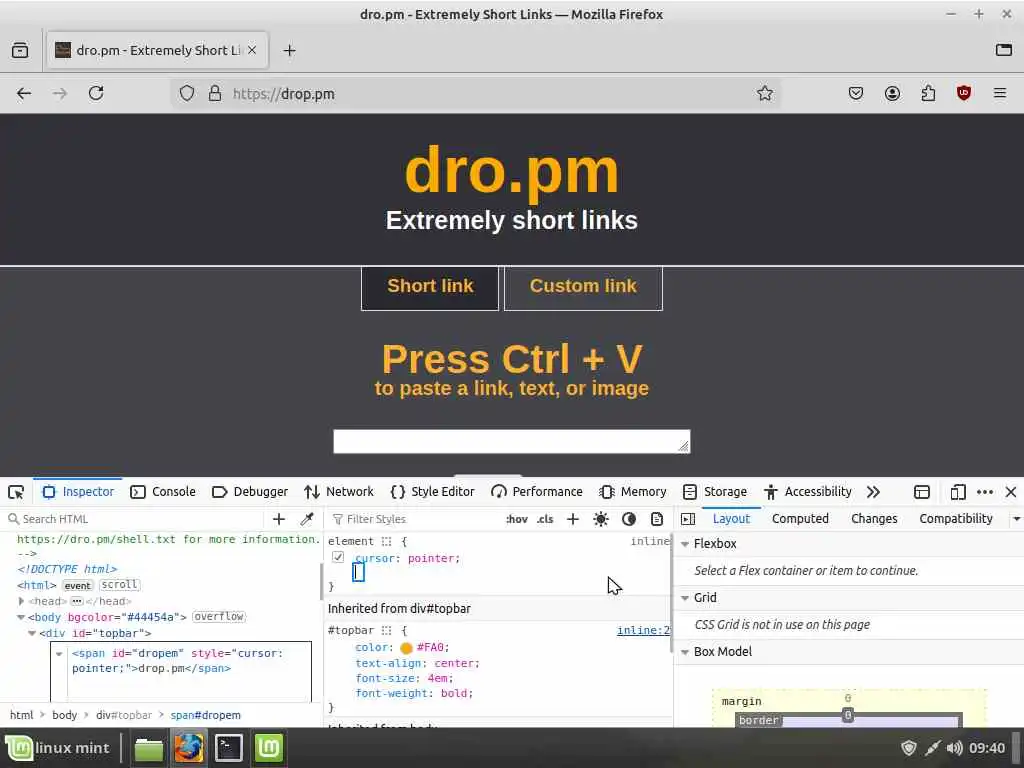Toggle the :hov pseudo-class panel
The height and width of the screenshot is (768, 1024).
[517, 519]
